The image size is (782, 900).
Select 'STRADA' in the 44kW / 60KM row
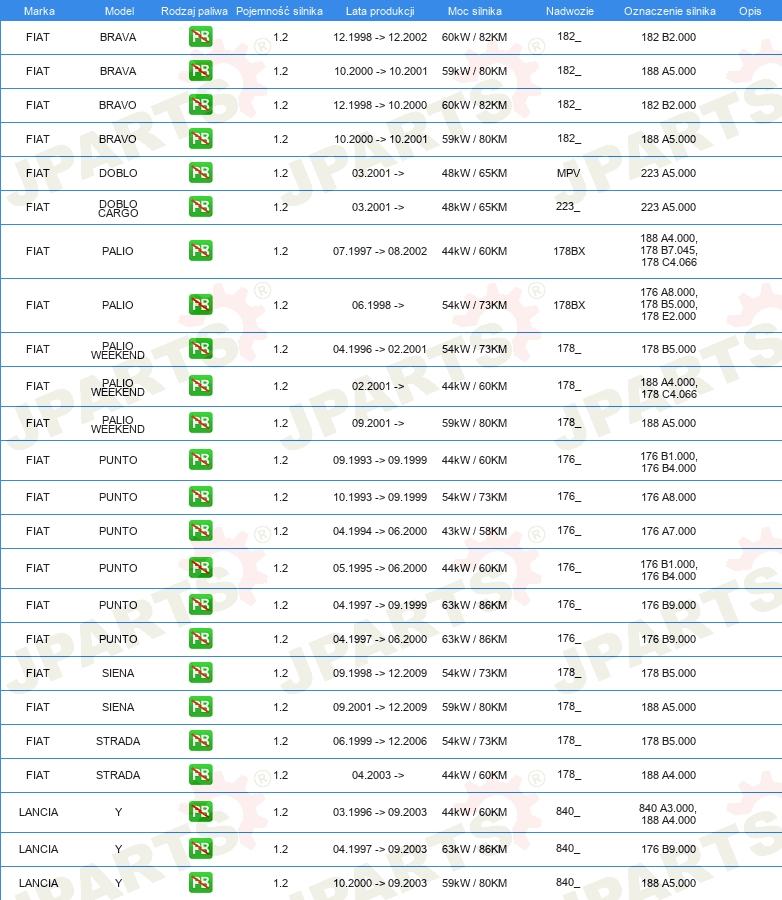click(118, 775)
